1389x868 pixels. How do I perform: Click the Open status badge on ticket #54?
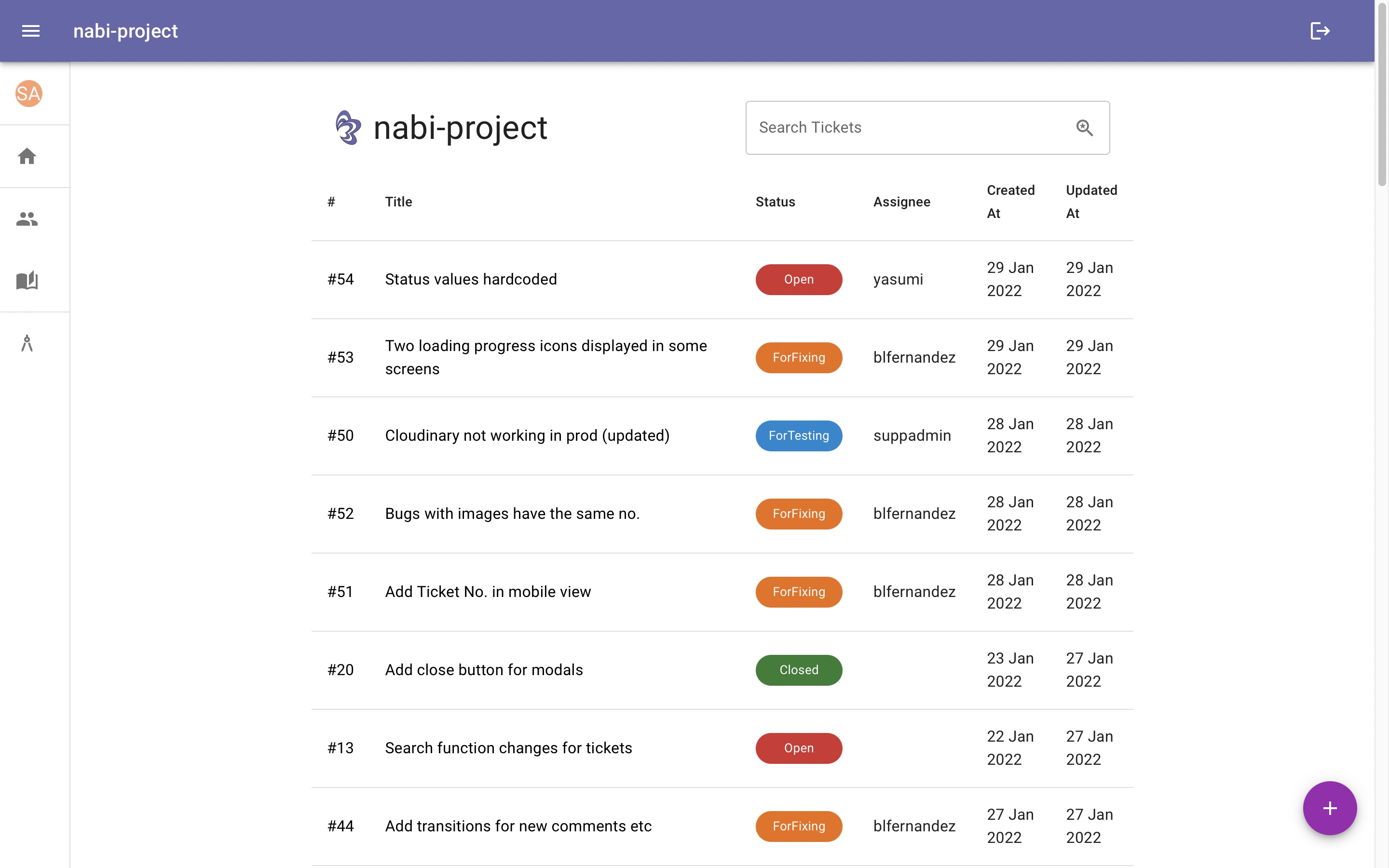coord(798,279)
